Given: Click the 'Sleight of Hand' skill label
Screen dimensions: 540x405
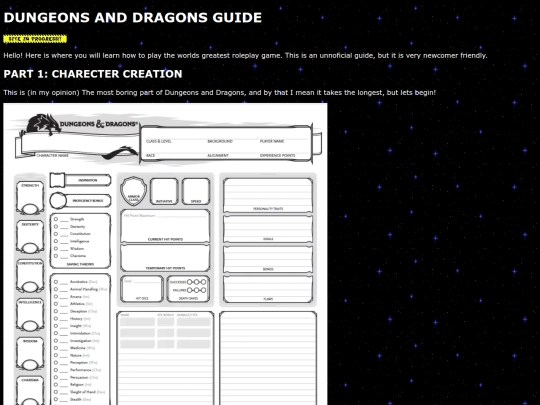Looking at the screenshot, I should [83, 392].
